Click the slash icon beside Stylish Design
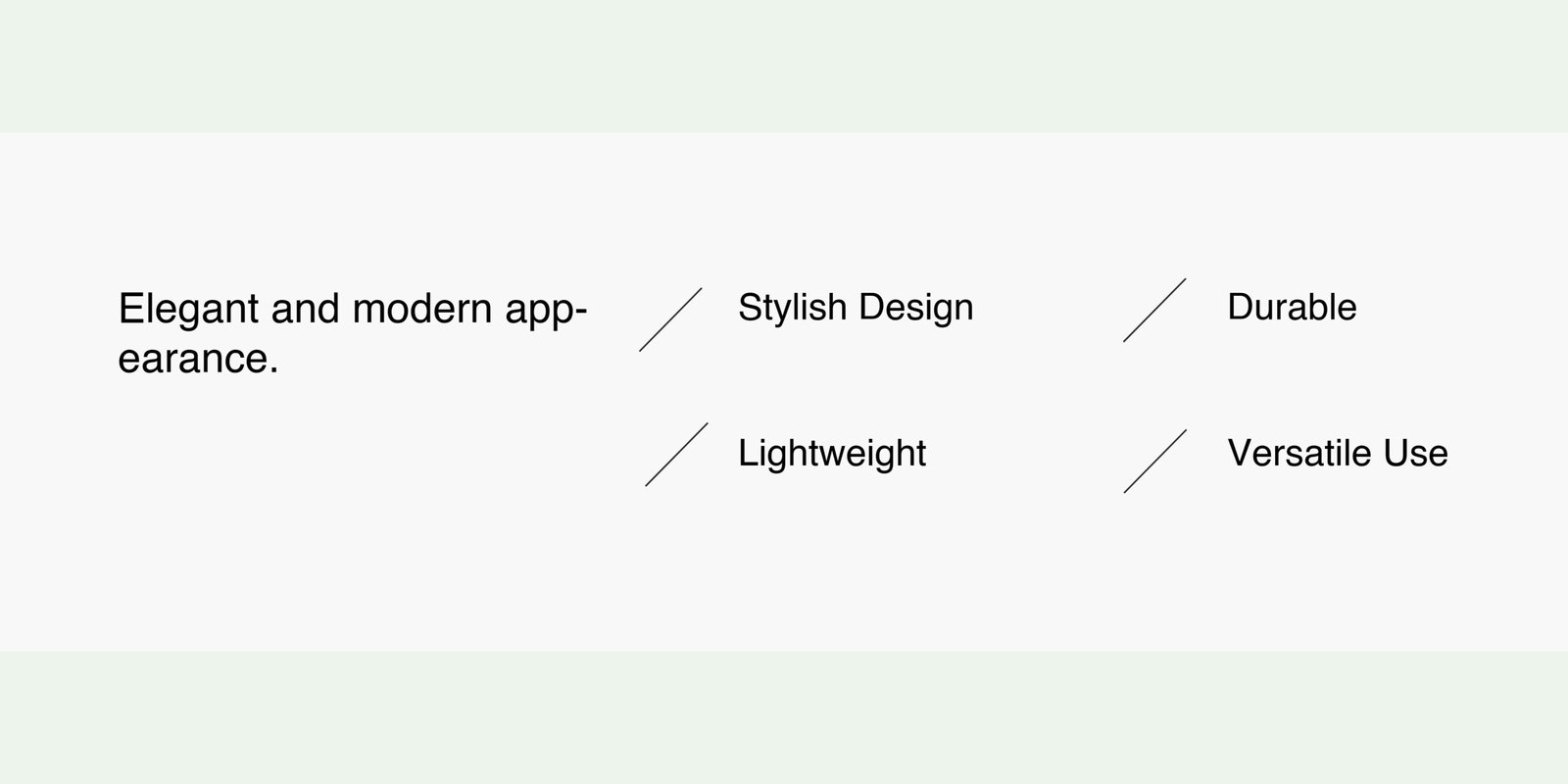The image size is (1568, 784). pyautogui.click(x=671, y=319)
